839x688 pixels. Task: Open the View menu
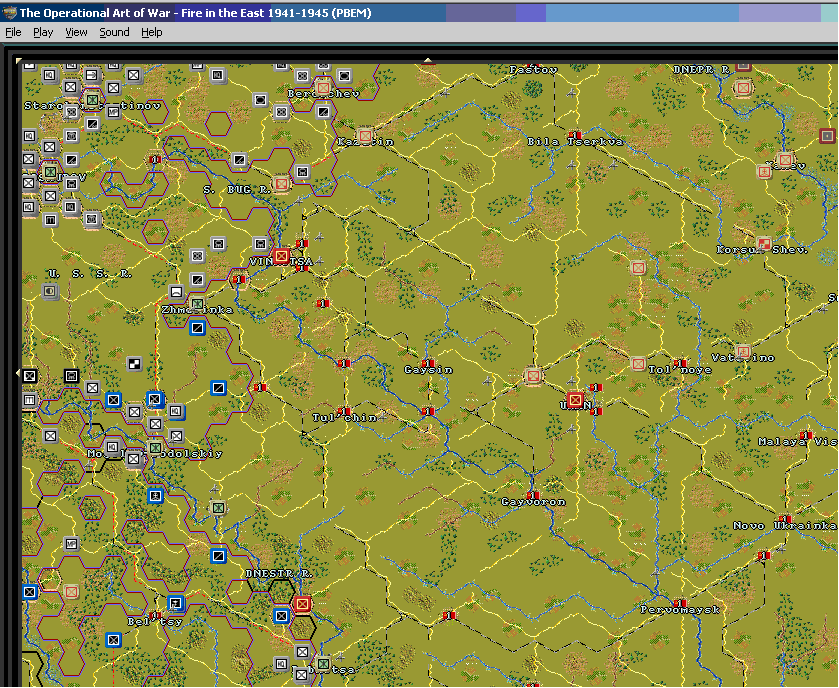click(76, 32)
